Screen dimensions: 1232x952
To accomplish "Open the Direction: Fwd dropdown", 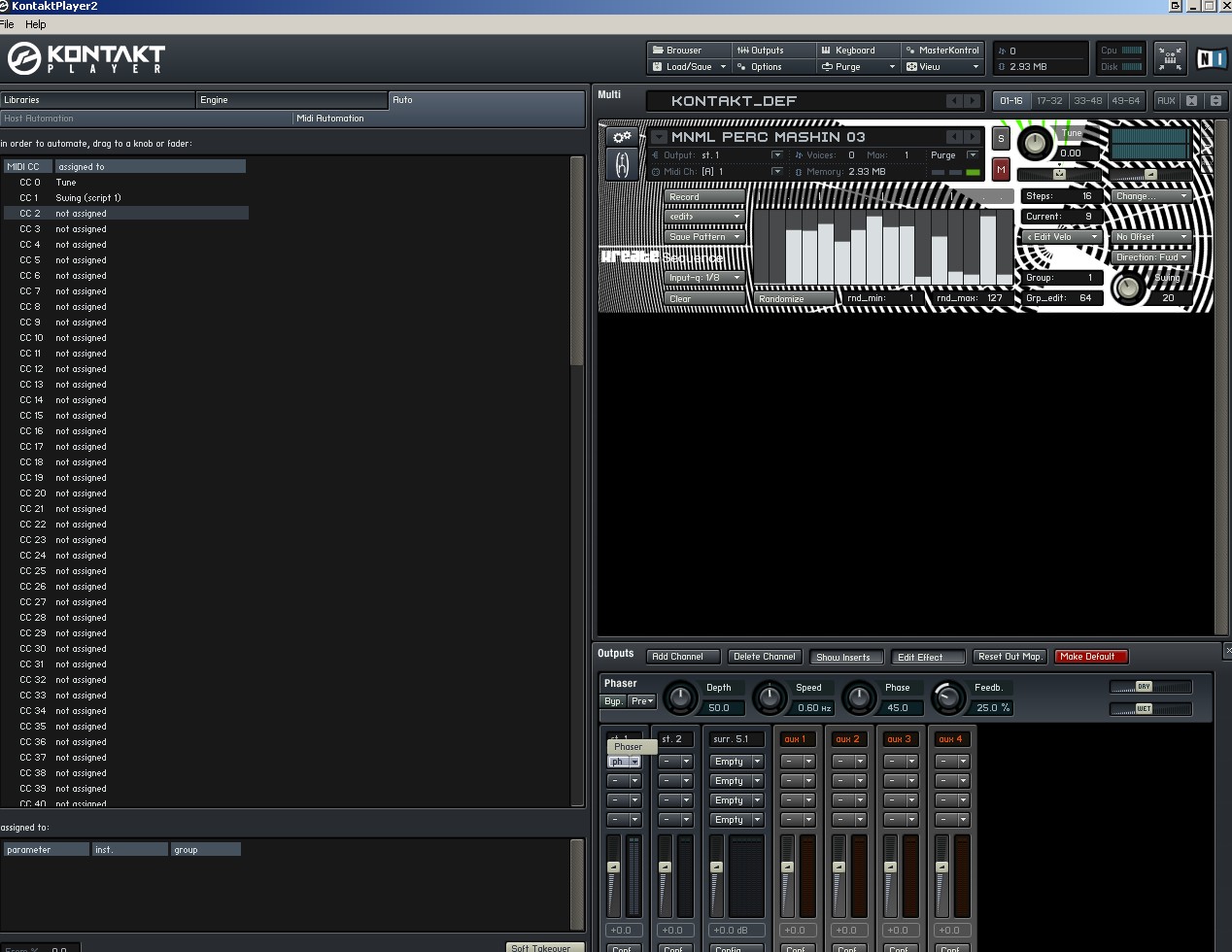I will [x=1152, y=257].
